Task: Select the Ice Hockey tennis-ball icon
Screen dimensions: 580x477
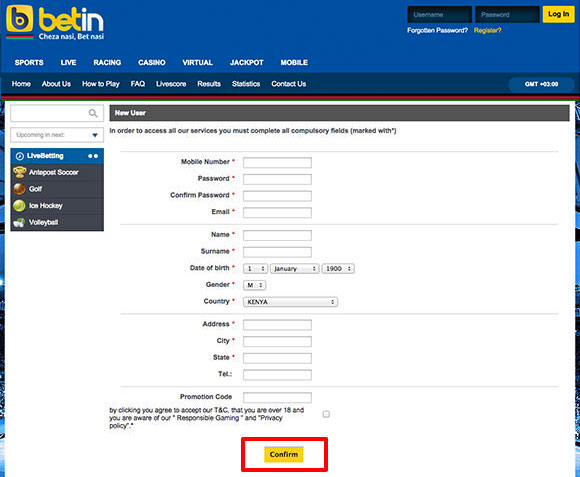Action: [x=19, y=206]
